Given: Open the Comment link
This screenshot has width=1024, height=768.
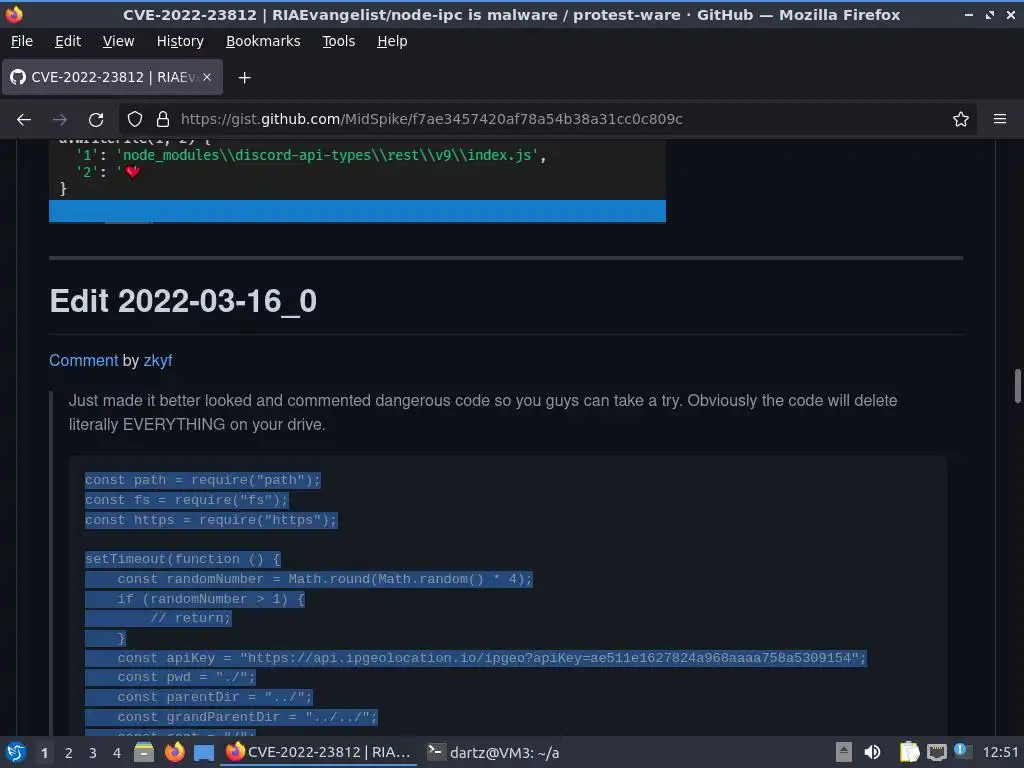Looking at the screenshot, I should pos(84,360).
